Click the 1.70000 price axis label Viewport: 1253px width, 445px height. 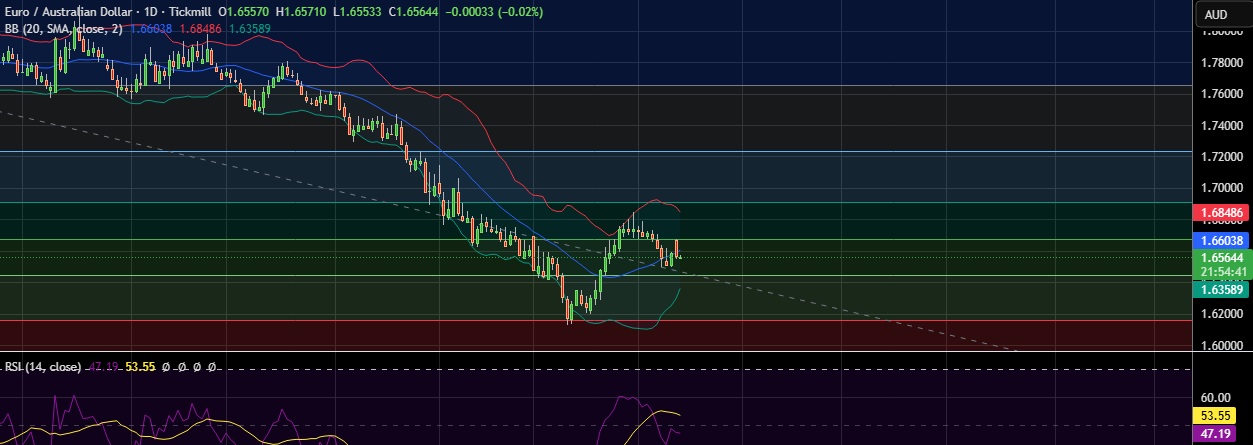[1221, 188]
